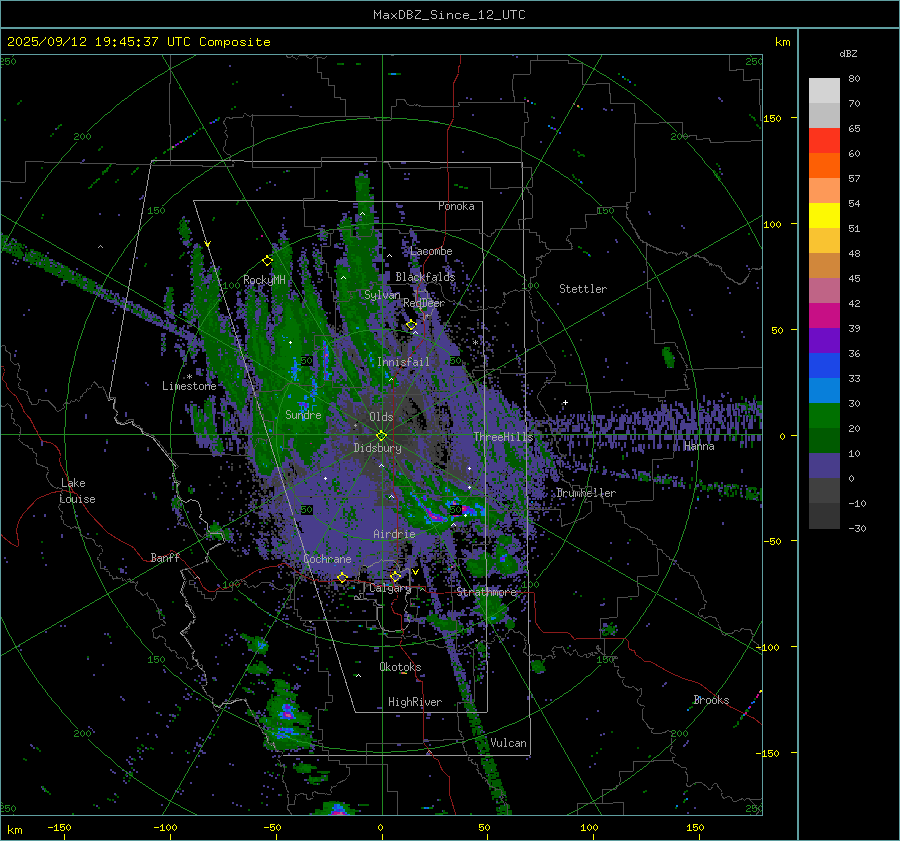Click the yellow diamond marker near RockyMH
This screenshot has width=900, height=841.
pyautogui.click(x=267, y=261)
